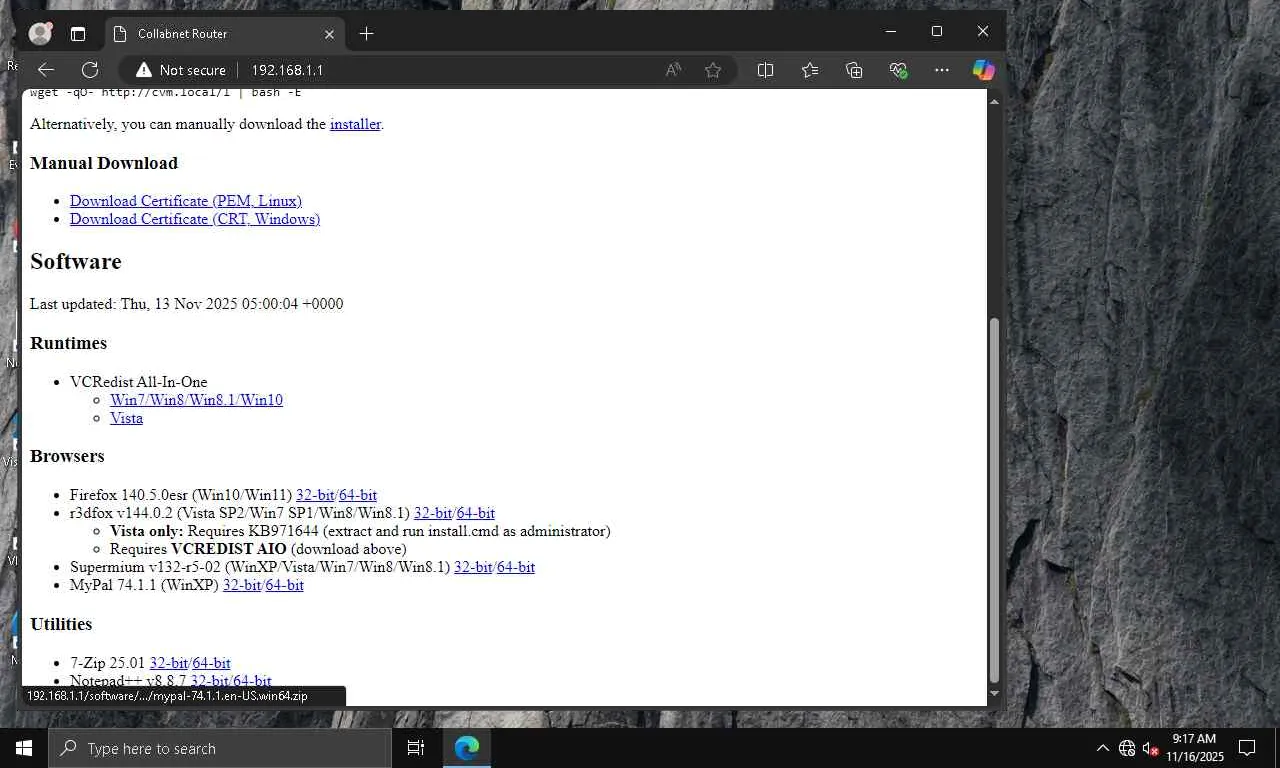
Task: Click the page scrollbar up arrow
Action: (x=994, y=101)
